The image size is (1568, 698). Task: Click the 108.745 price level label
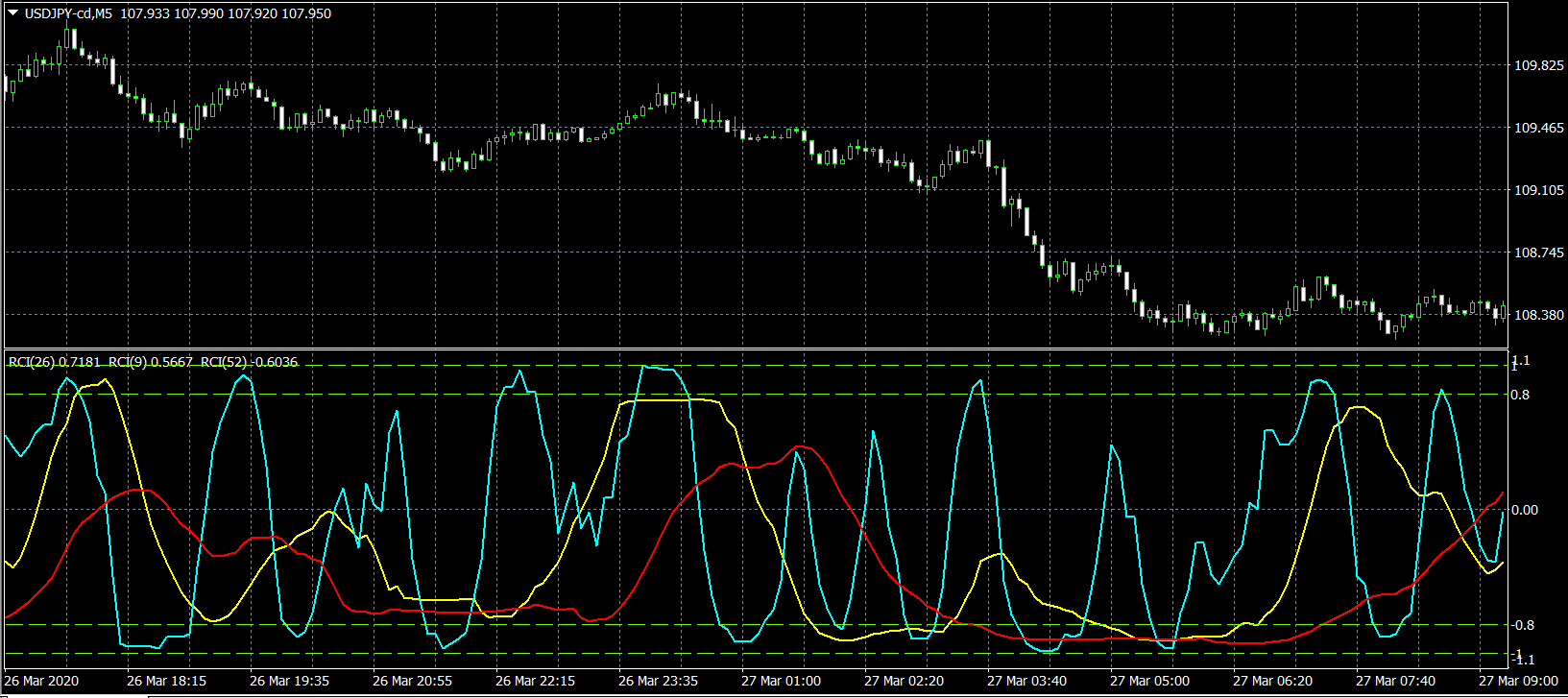(1538, 253)
